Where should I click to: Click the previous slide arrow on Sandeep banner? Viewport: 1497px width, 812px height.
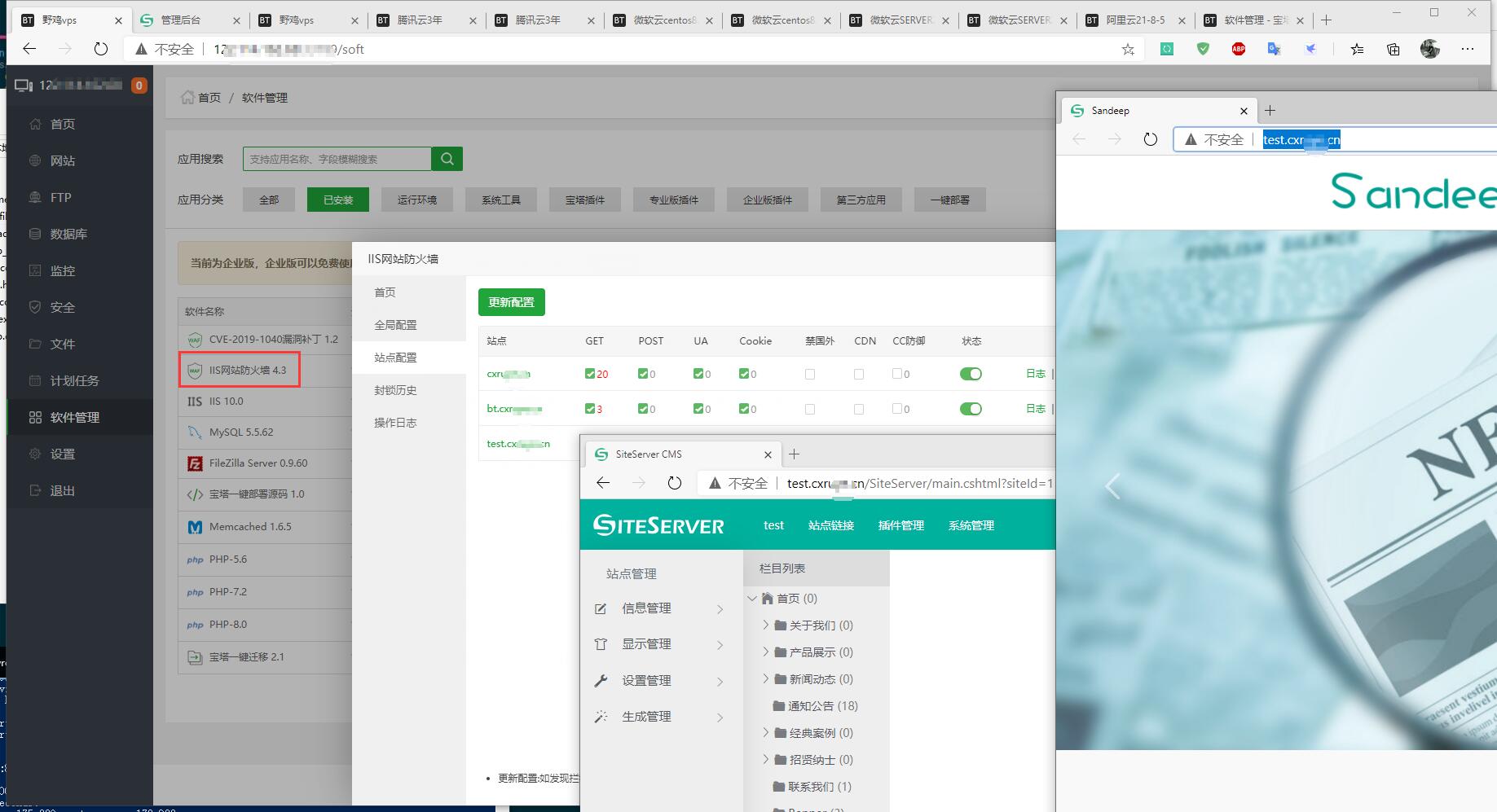pyautogui.click(x=1113, y=486)
